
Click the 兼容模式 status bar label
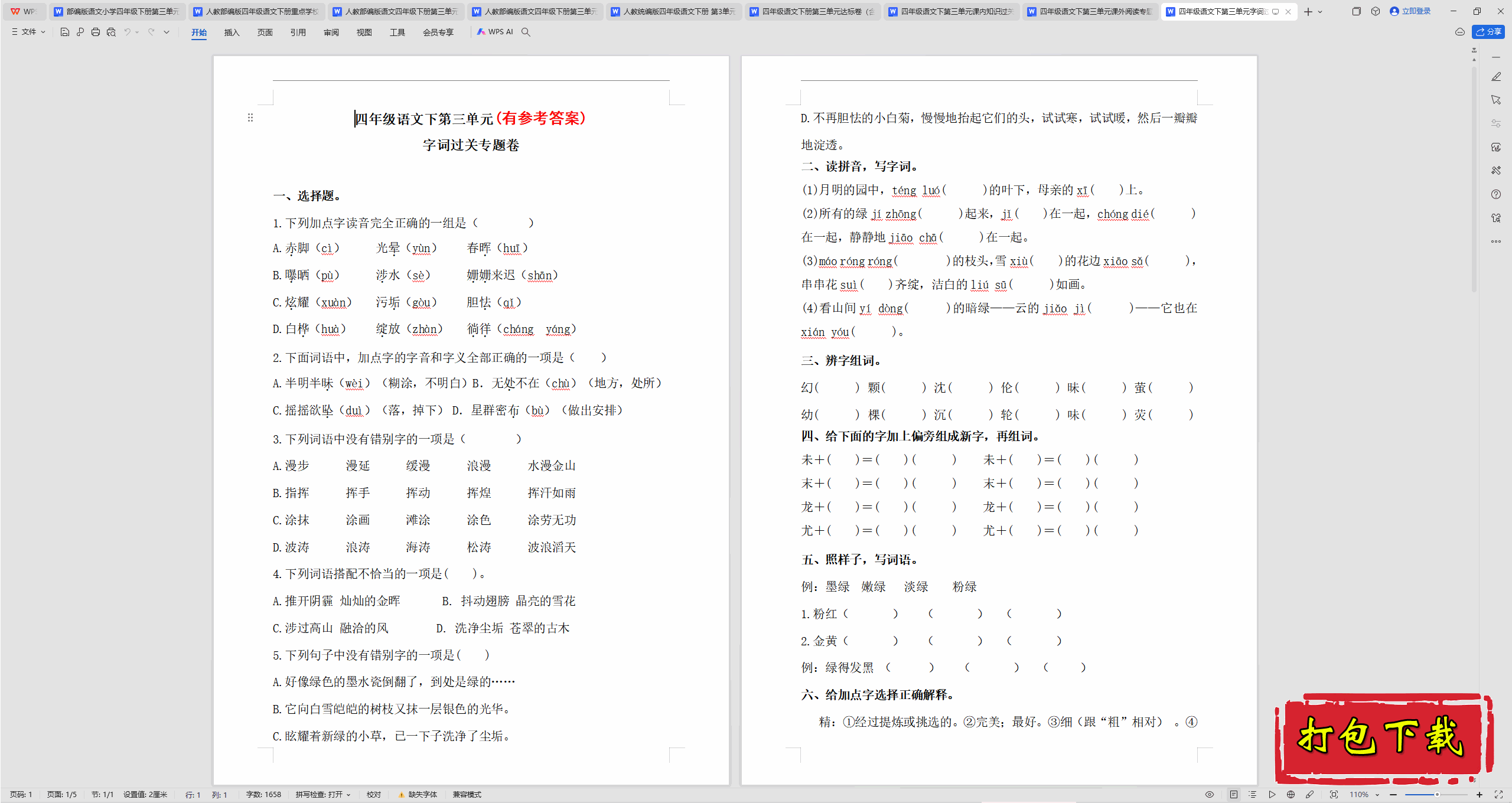click(x=467, y=795)
